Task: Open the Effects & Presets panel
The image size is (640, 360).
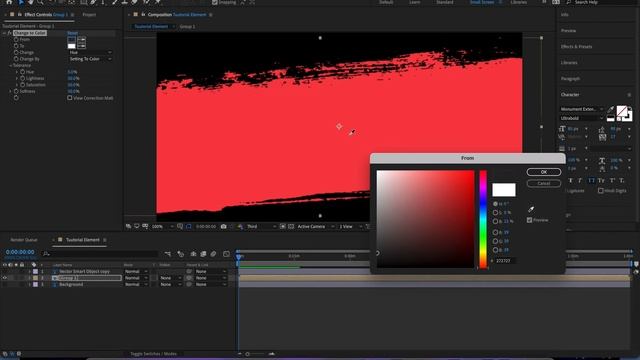Action: (x=576, y=47)
